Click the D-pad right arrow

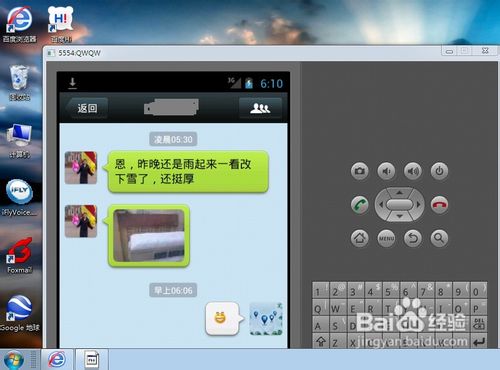pos(418,204)
